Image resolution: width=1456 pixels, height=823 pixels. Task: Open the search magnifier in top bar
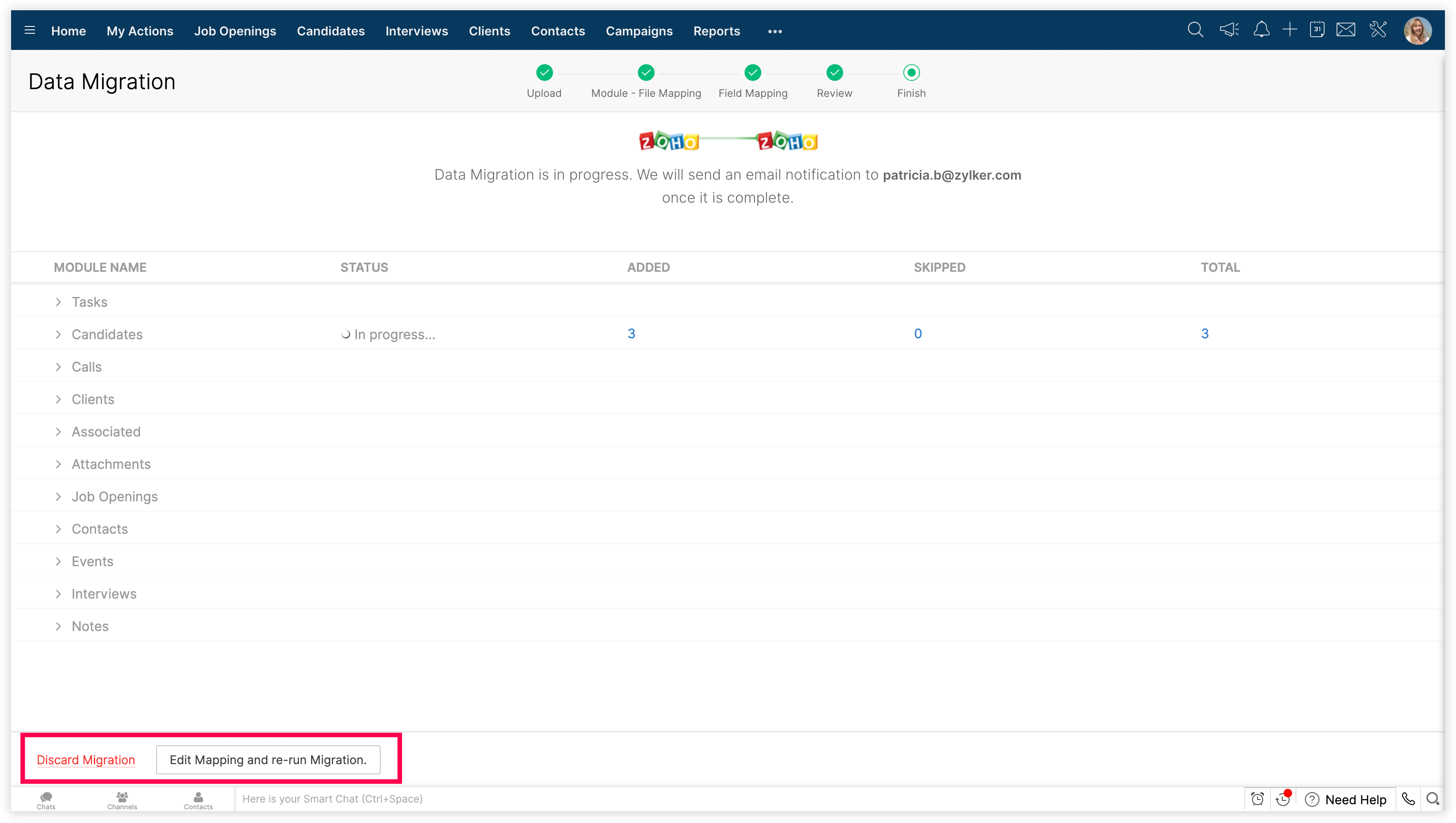pos(1195,30)
